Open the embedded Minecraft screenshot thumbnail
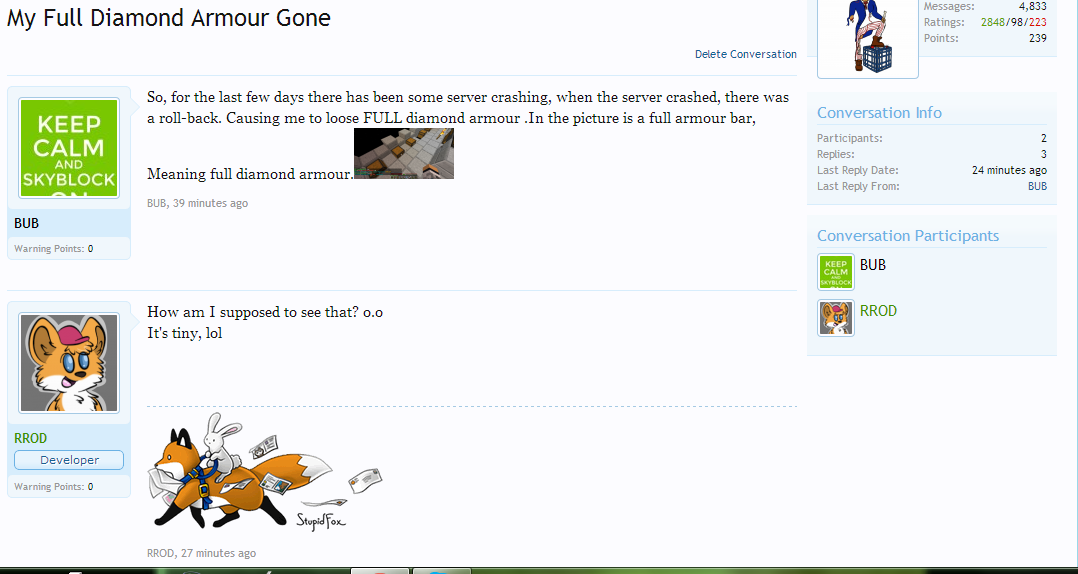The width and height of the screenshot is (1078, 574). (x=404, y=153)
